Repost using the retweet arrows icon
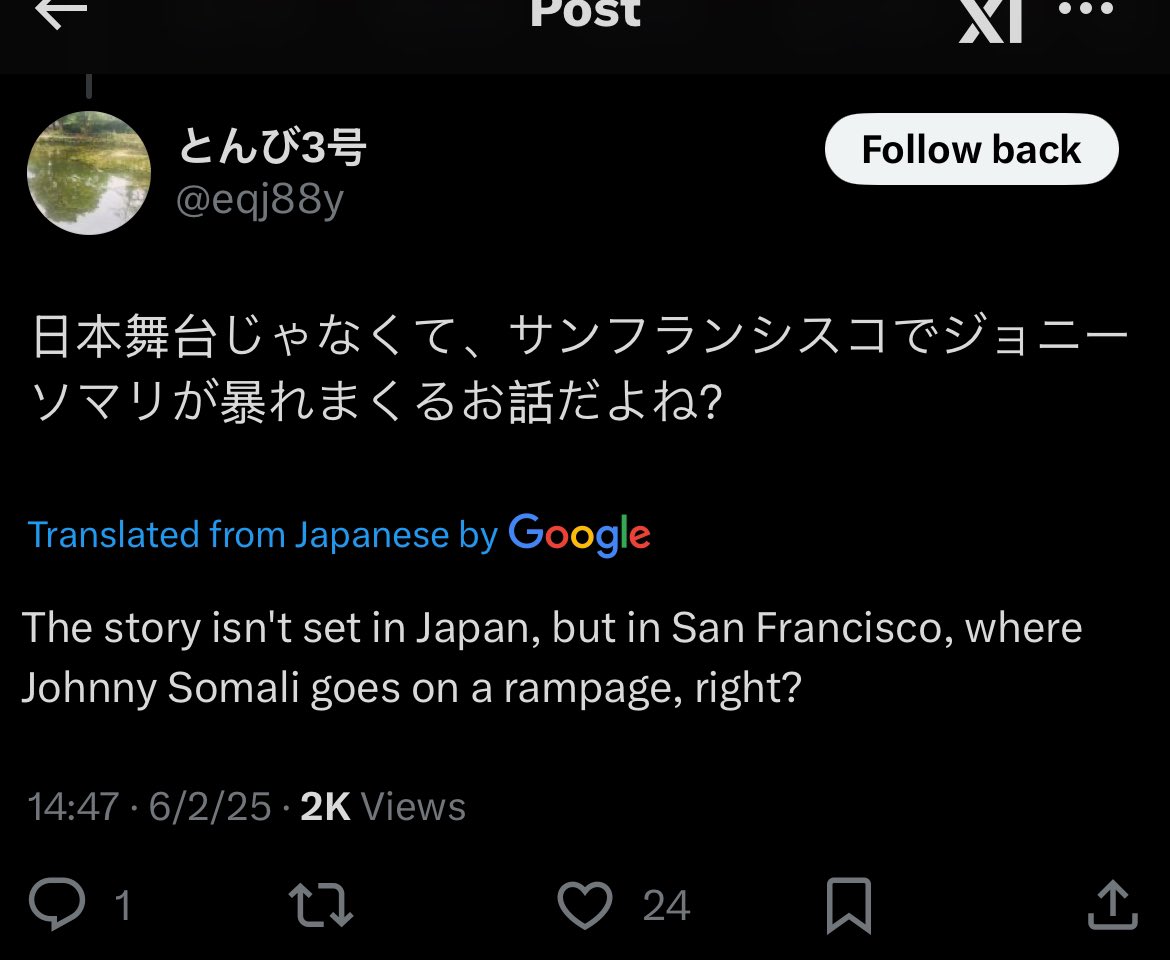 pos(320,905)
